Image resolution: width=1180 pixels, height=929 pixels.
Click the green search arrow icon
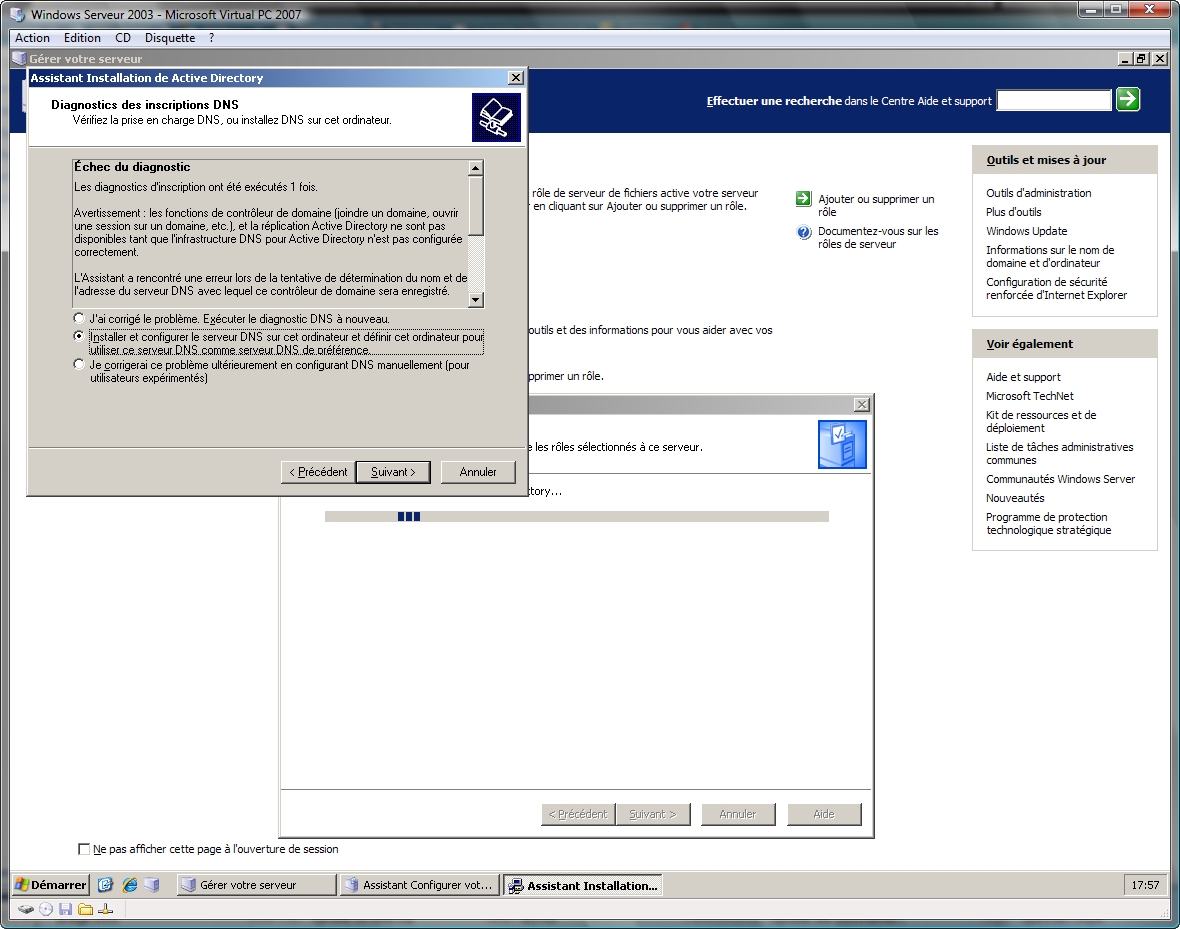(1127, 99)
